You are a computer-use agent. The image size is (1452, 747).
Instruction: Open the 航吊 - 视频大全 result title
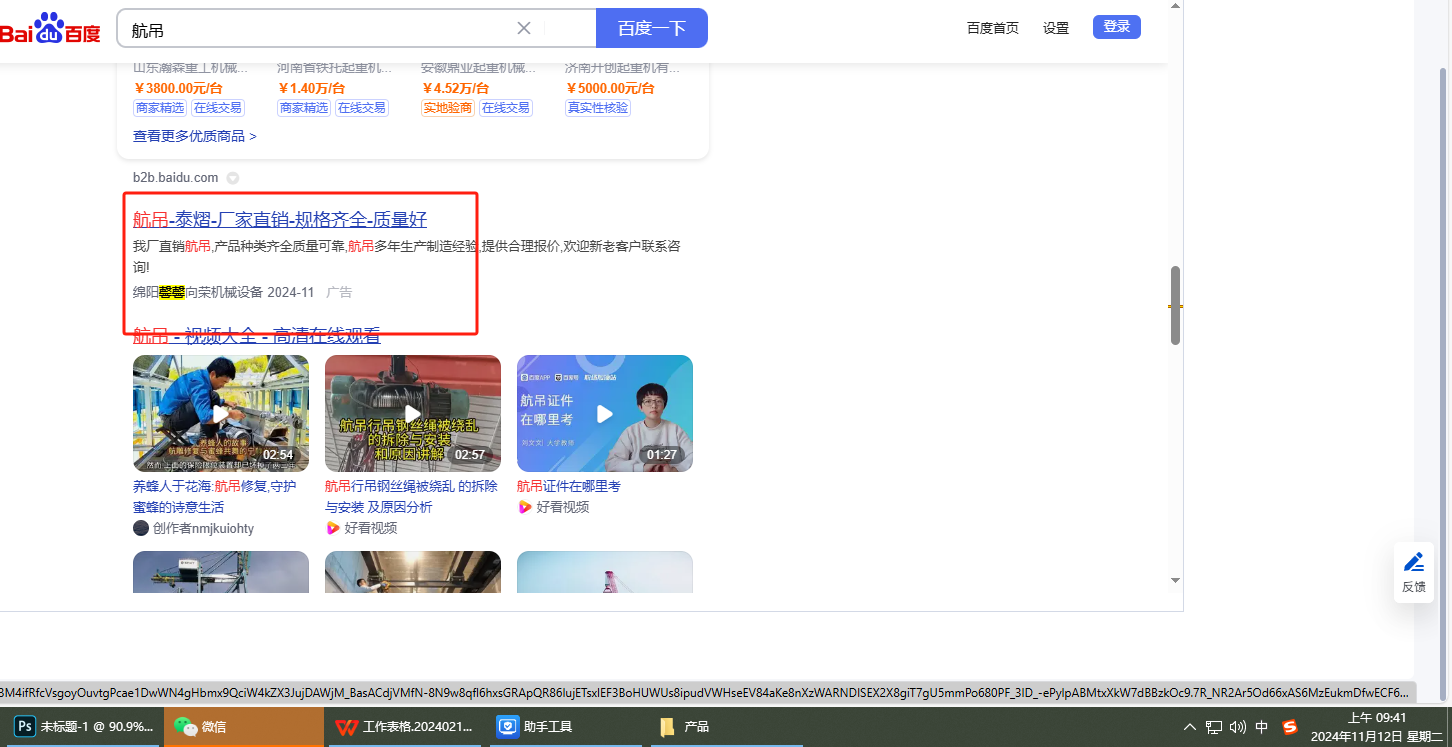[257, 336]
